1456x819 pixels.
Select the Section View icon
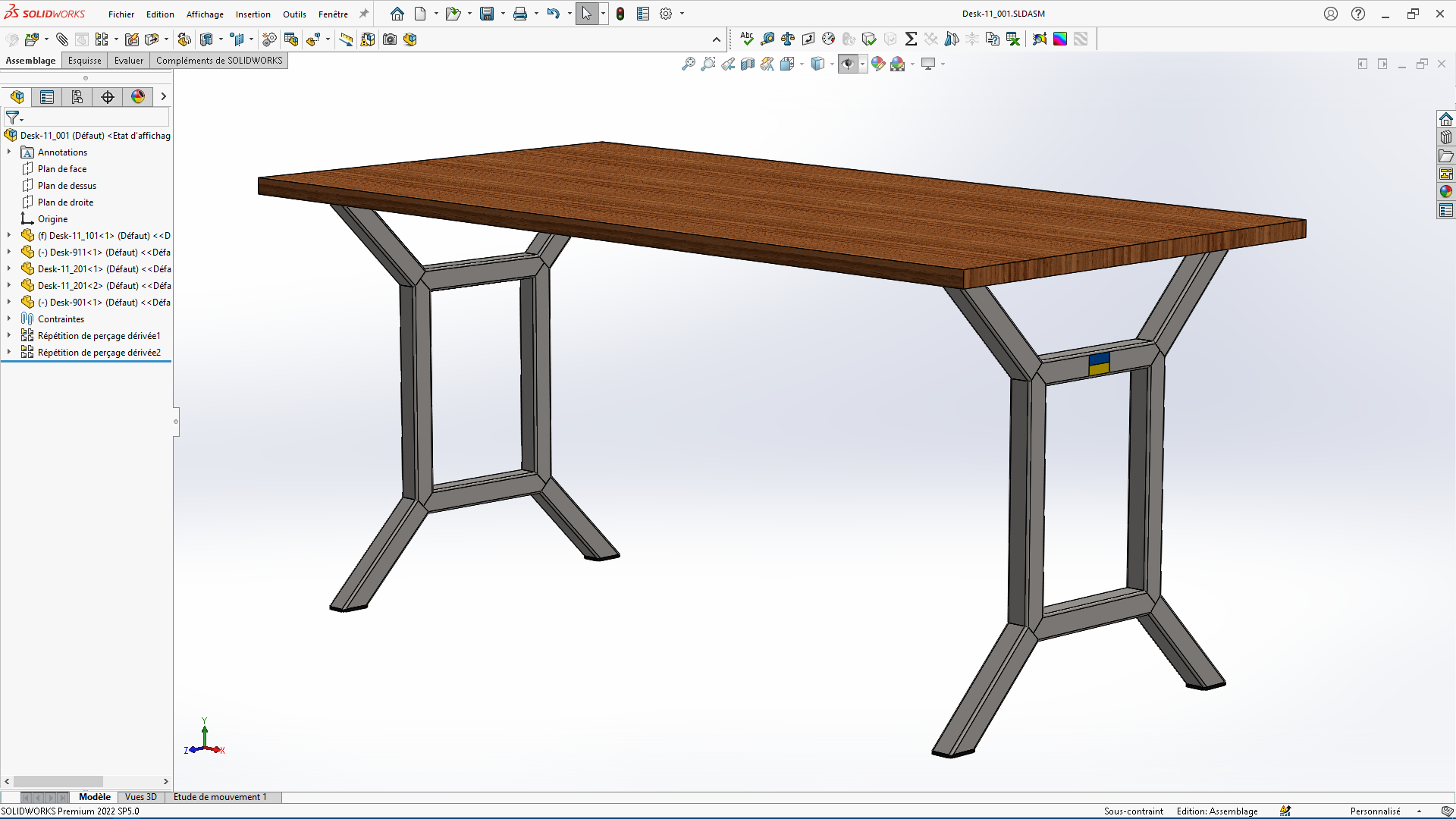coord(748,64)
